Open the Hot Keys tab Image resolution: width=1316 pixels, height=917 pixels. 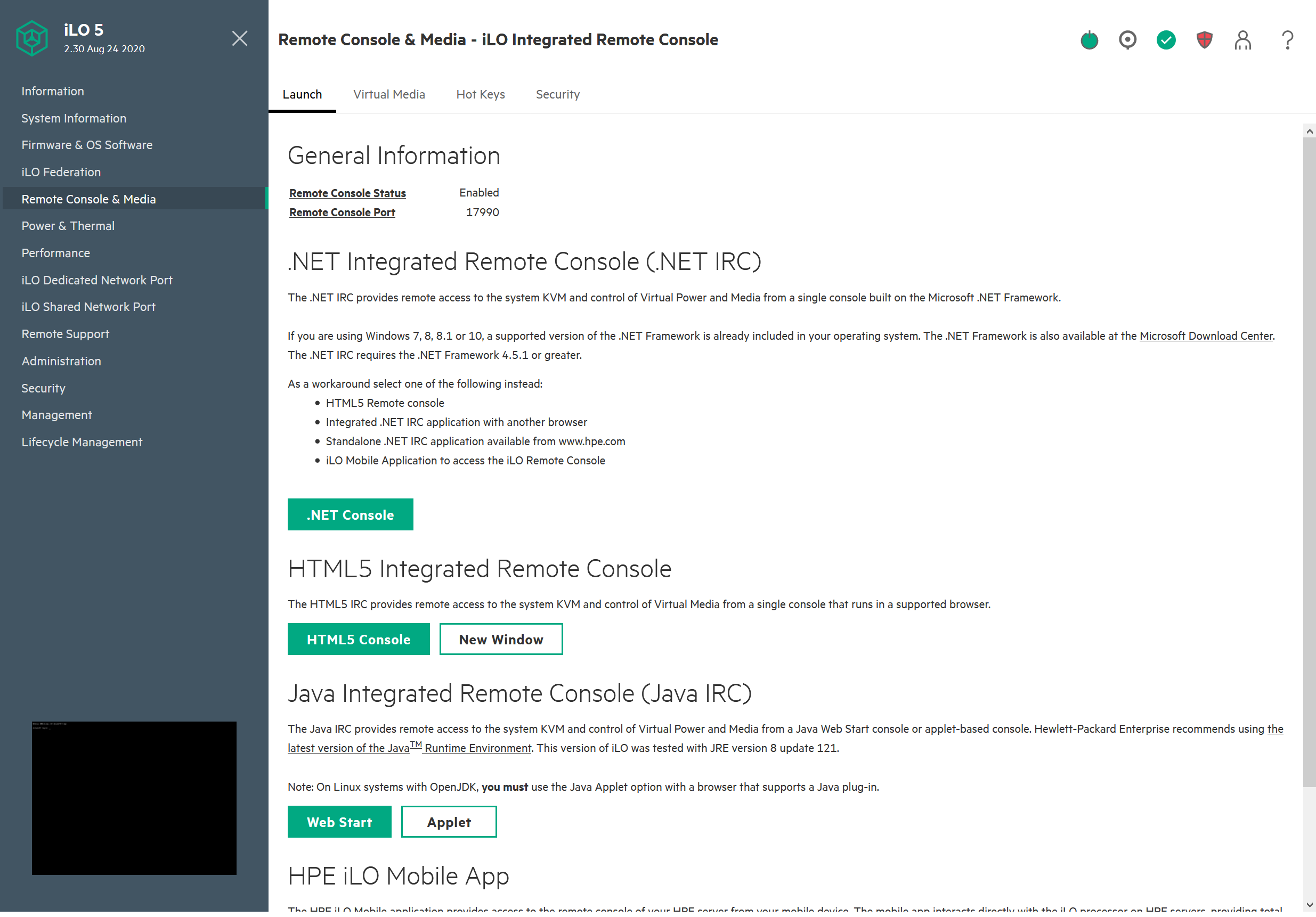pyautogui.click(x=481, y=94)
